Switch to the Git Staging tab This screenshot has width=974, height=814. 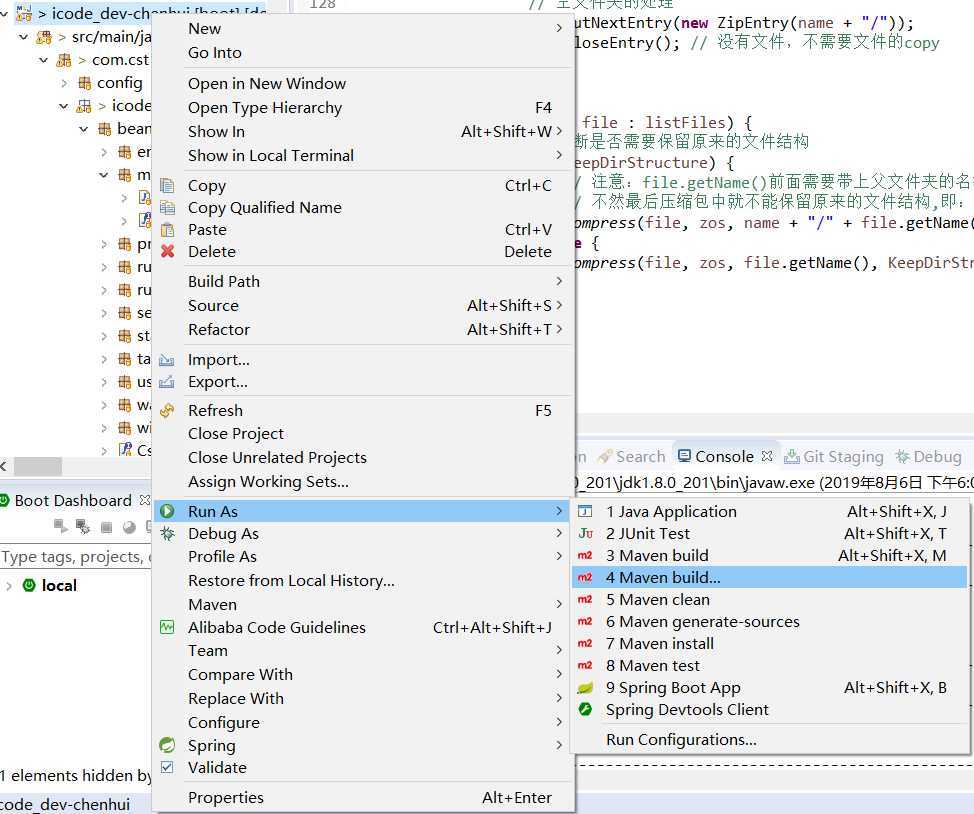point(834,457)
